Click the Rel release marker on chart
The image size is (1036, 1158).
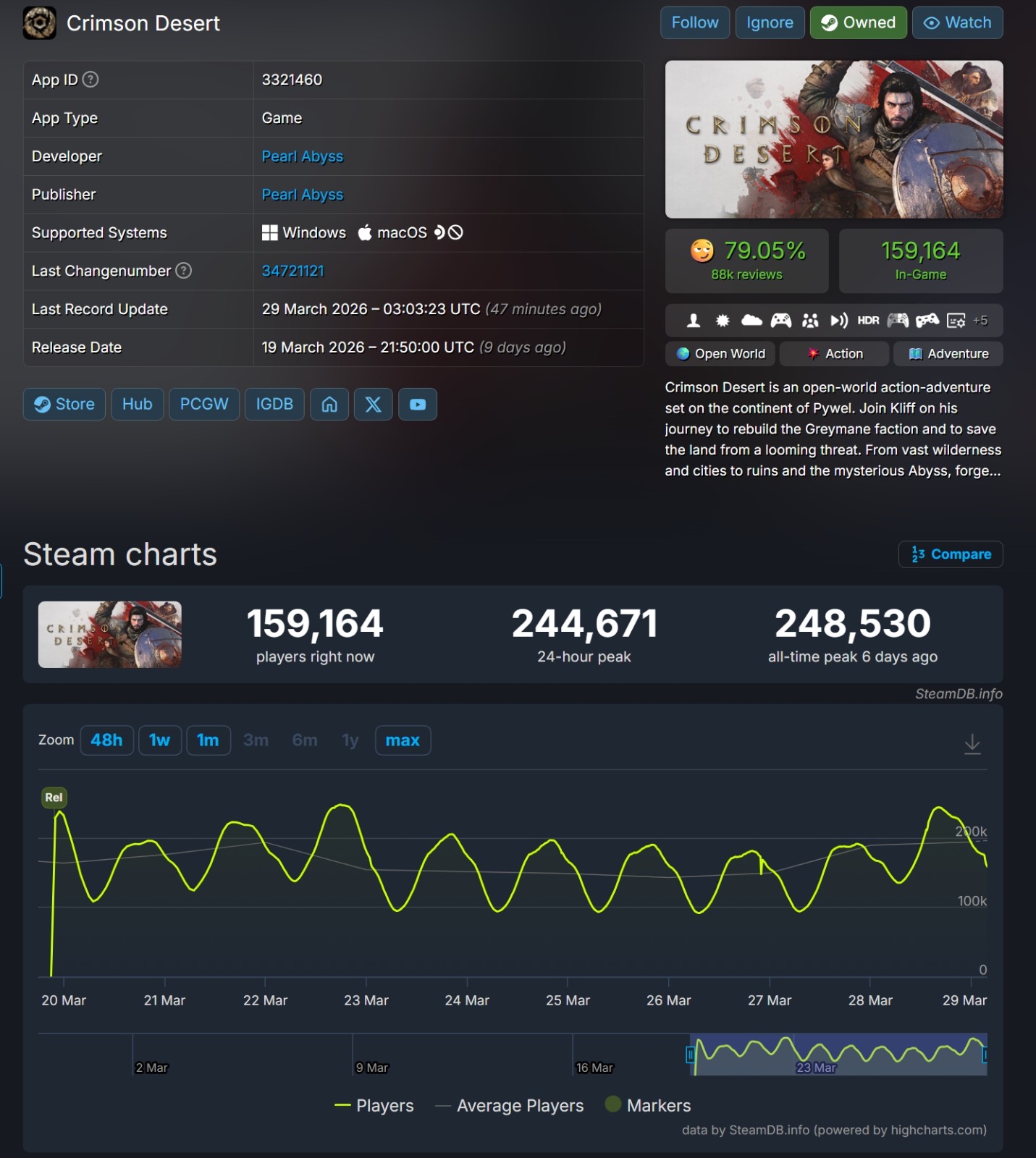pos(54,798)
